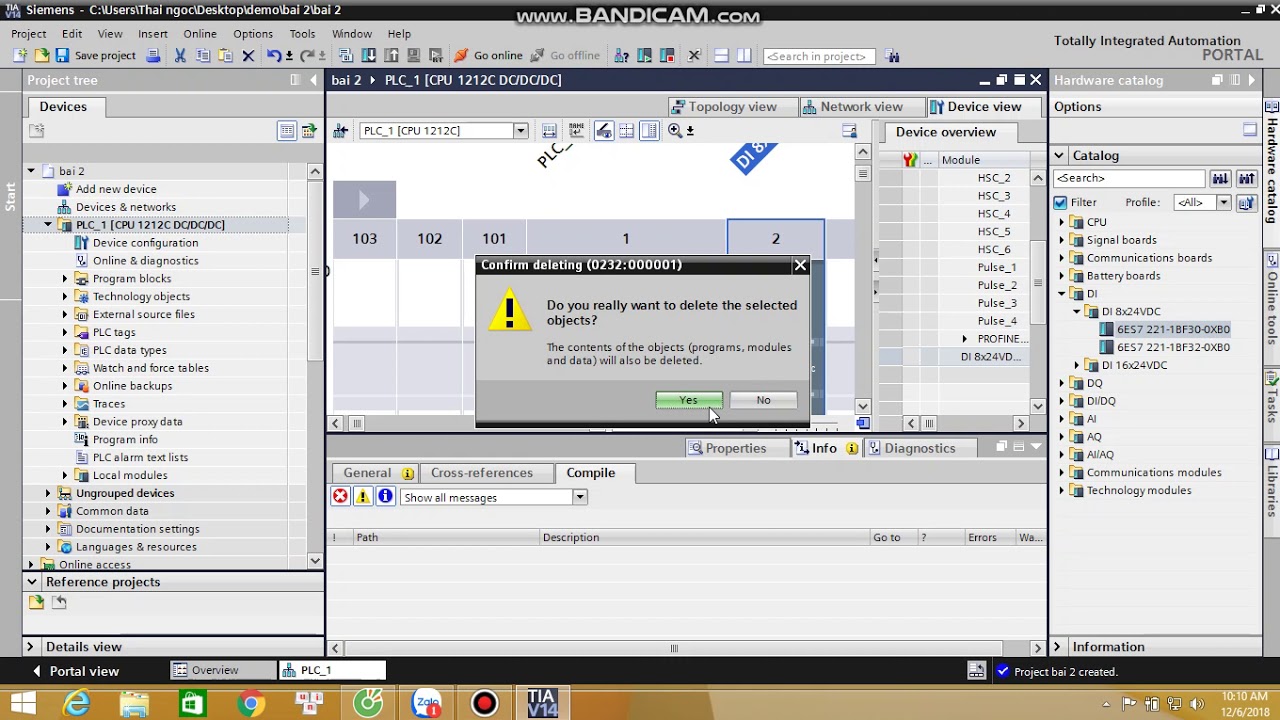The width and height of the screenshot is (1280, 720).
Task: Click the Stop CPU icon
Action: [666, 56]
